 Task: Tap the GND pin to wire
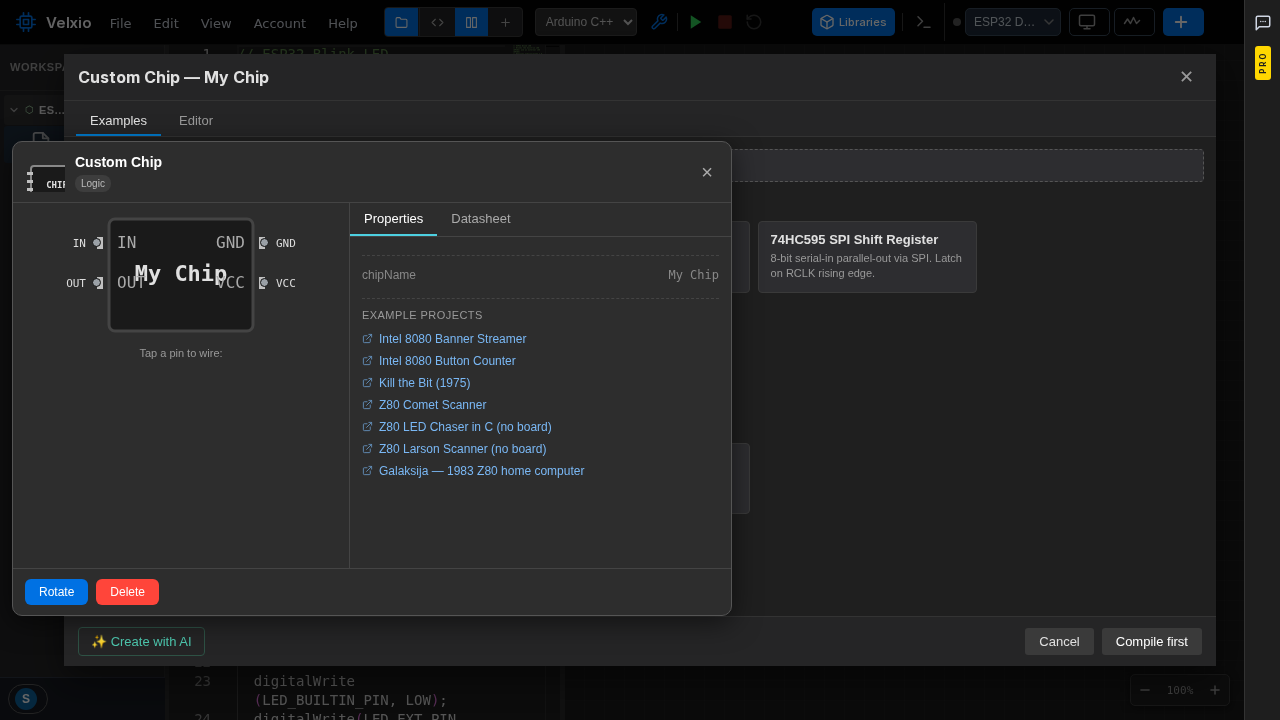tap(263, 243)
